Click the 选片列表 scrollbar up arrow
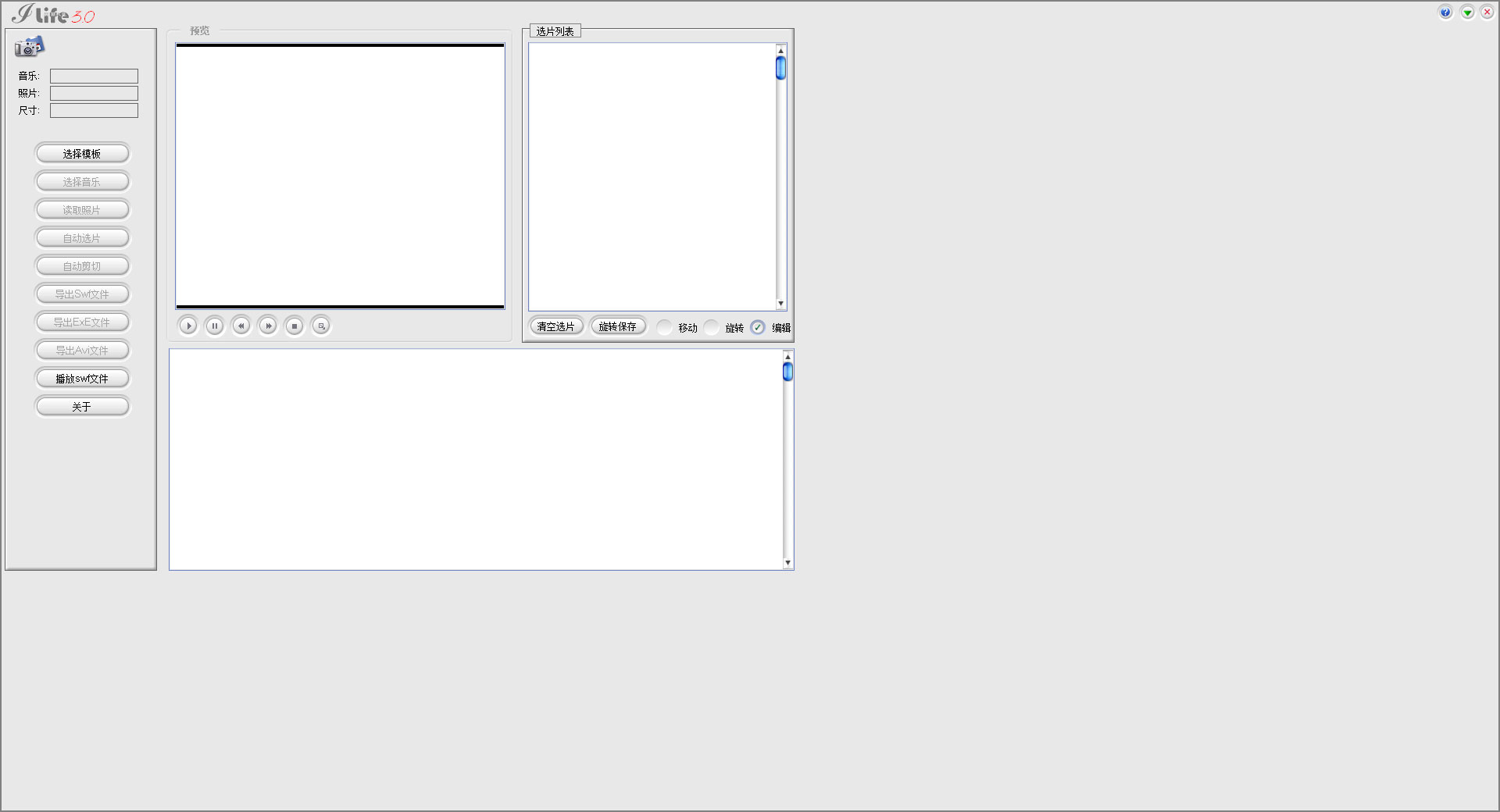1500x812 pixels. (x=780, y=51)
